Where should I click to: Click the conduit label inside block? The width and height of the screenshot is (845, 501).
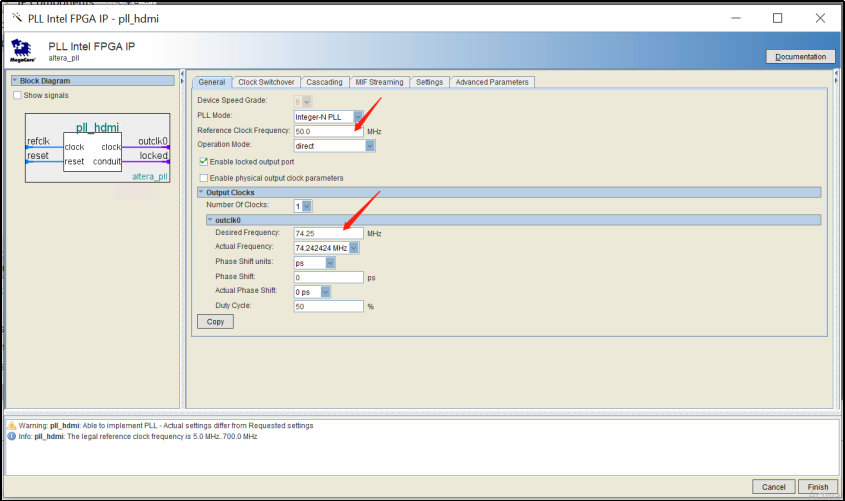[107, 162]
